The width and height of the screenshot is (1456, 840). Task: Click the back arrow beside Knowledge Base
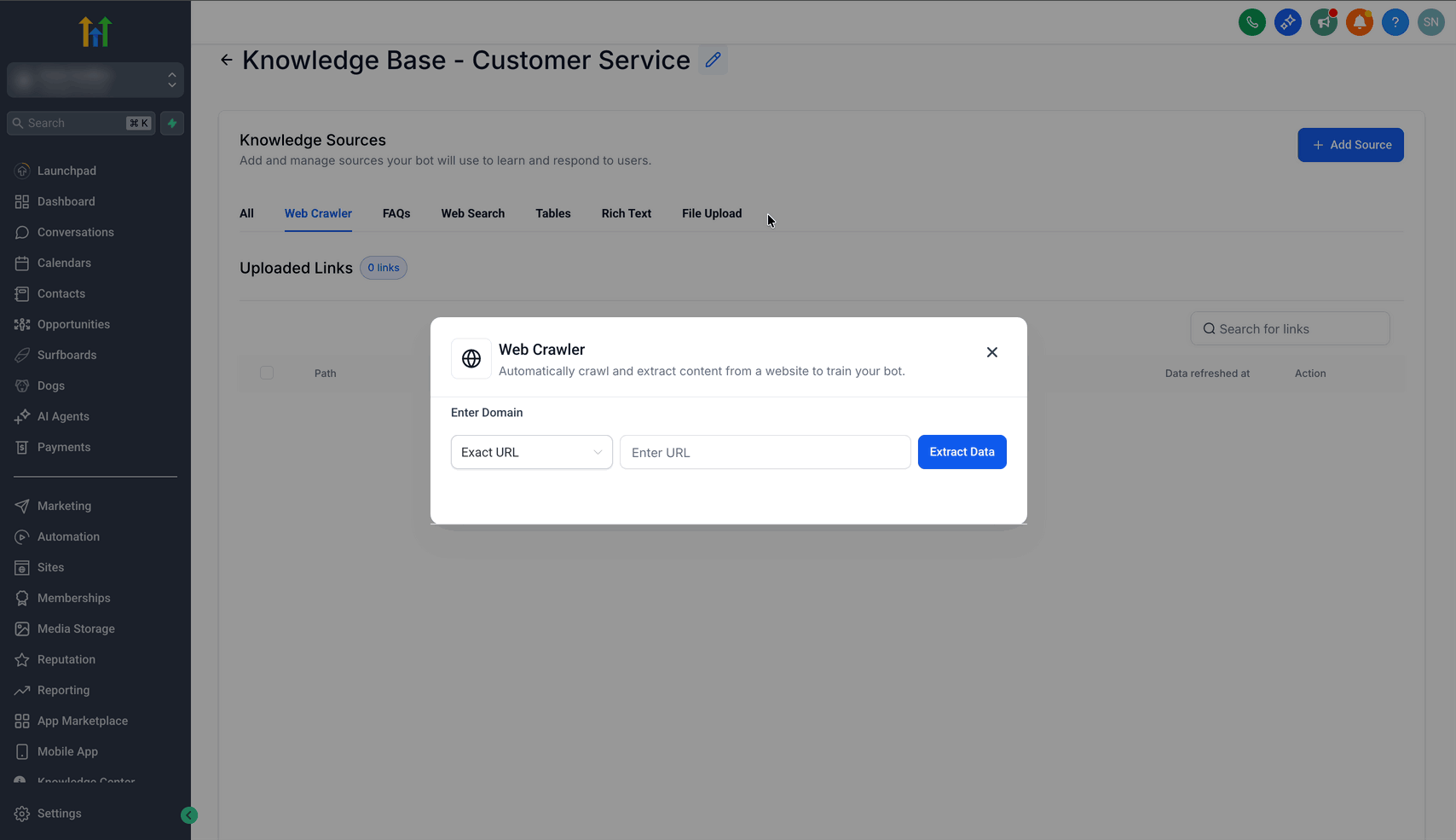pos(226,60)
